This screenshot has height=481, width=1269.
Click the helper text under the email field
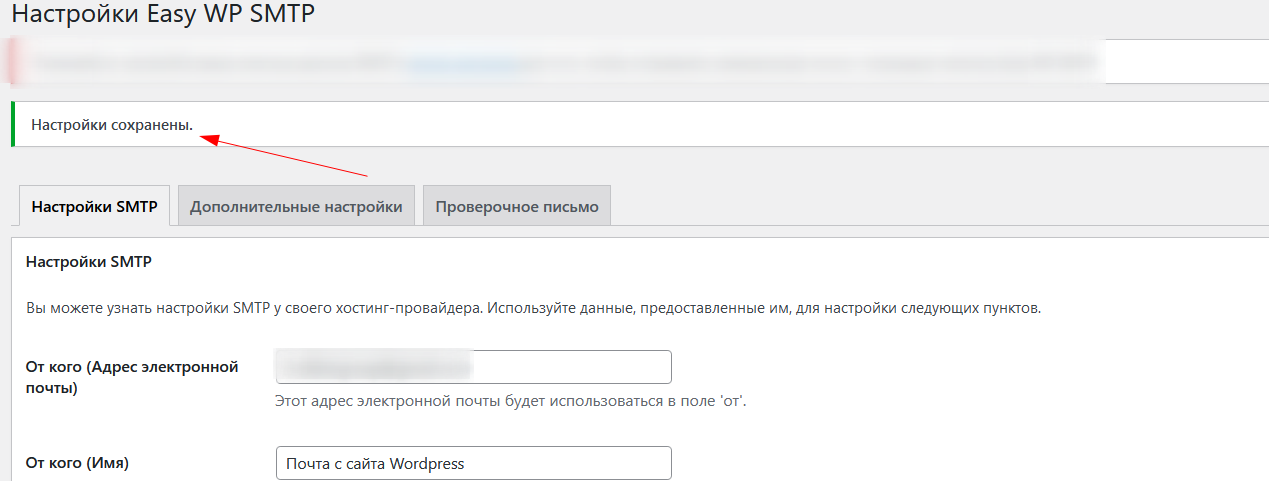tap(511, 401)
